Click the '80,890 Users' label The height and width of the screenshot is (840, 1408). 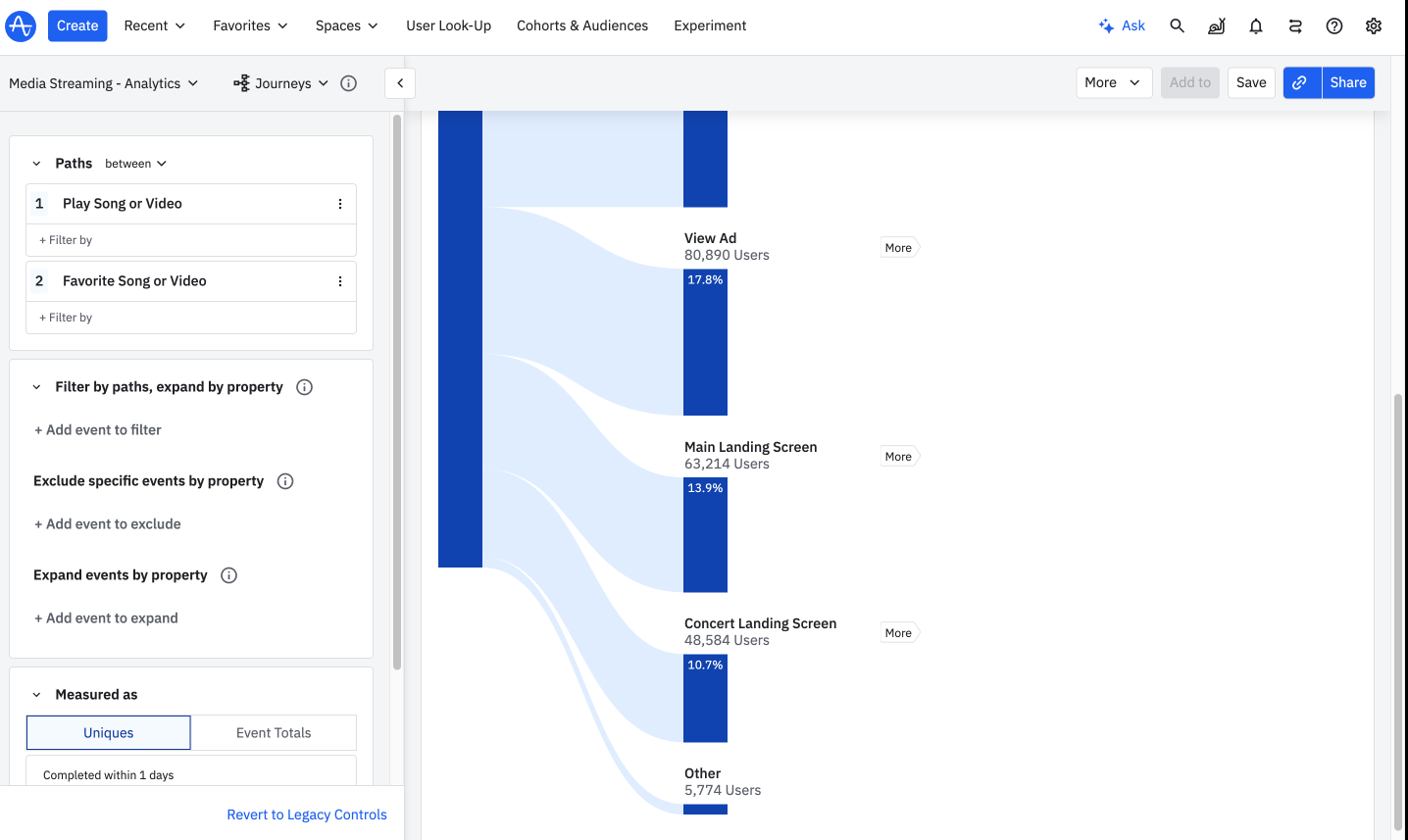pyautogui.click(x=727, y=255)
